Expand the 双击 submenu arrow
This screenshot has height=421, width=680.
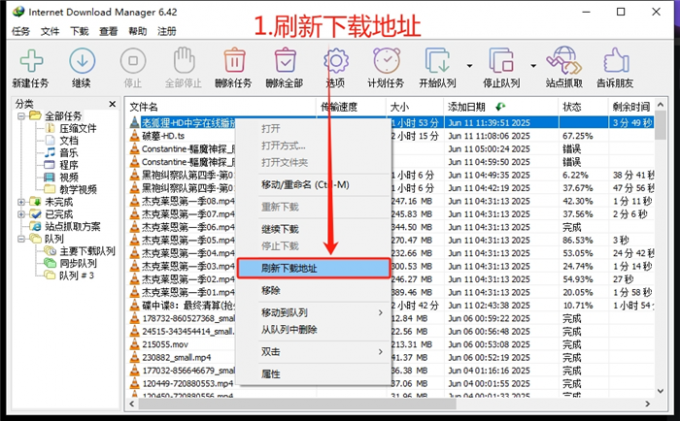pyautogui.click(x=380, y=352)
